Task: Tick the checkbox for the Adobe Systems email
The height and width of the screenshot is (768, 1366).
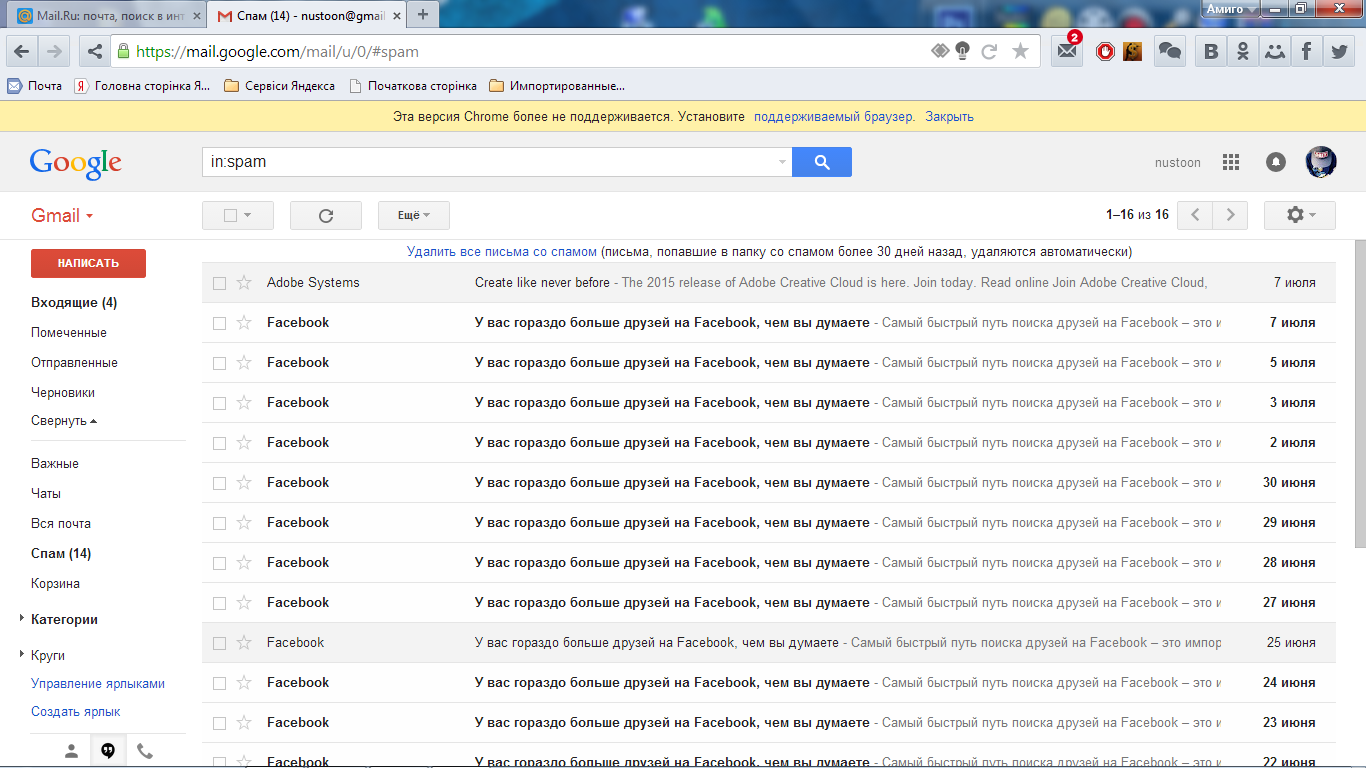Action: (x=219, y=283)
